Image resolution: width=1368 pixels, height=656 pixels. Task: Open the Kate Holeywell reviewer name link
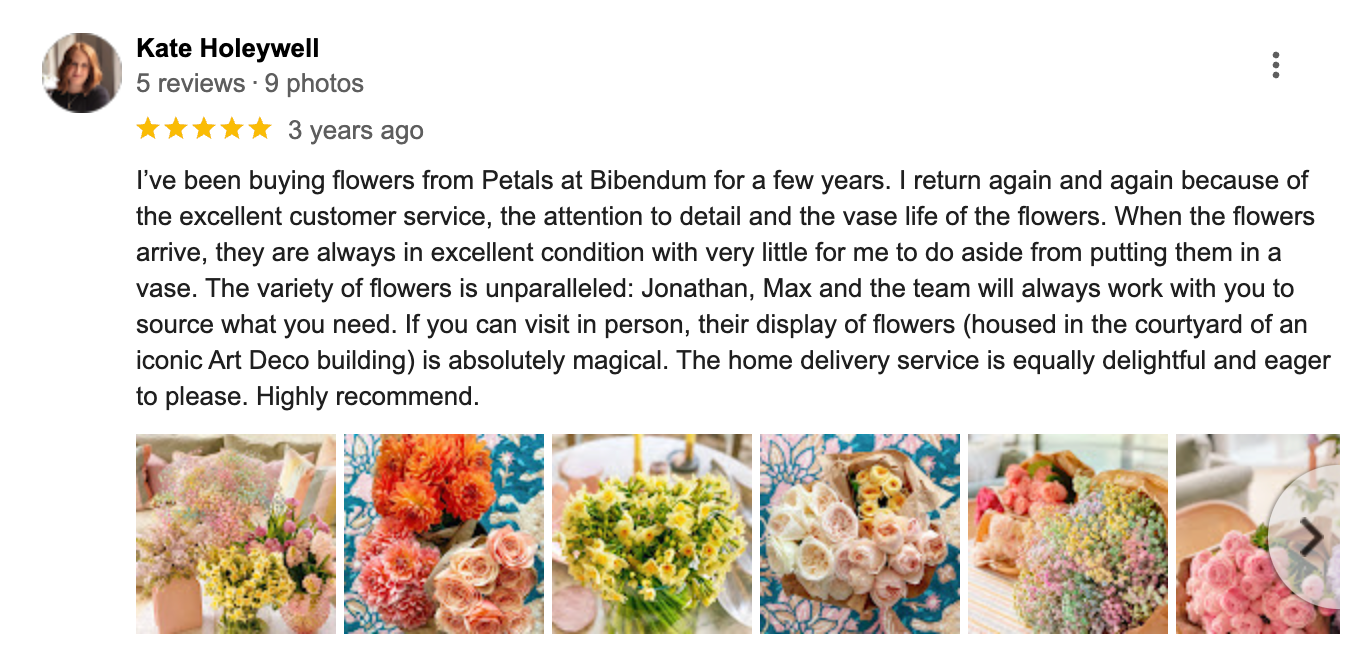[x=227, y=48]
